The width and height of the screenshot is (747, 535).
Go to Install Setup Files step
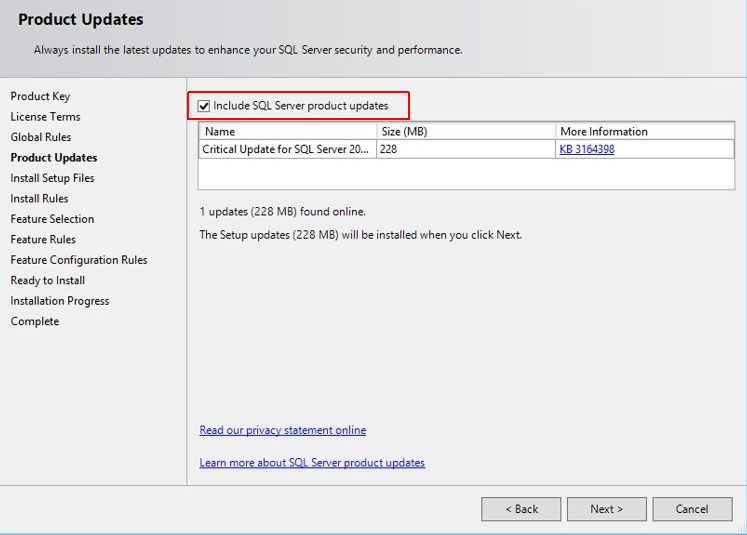point(52,178)
